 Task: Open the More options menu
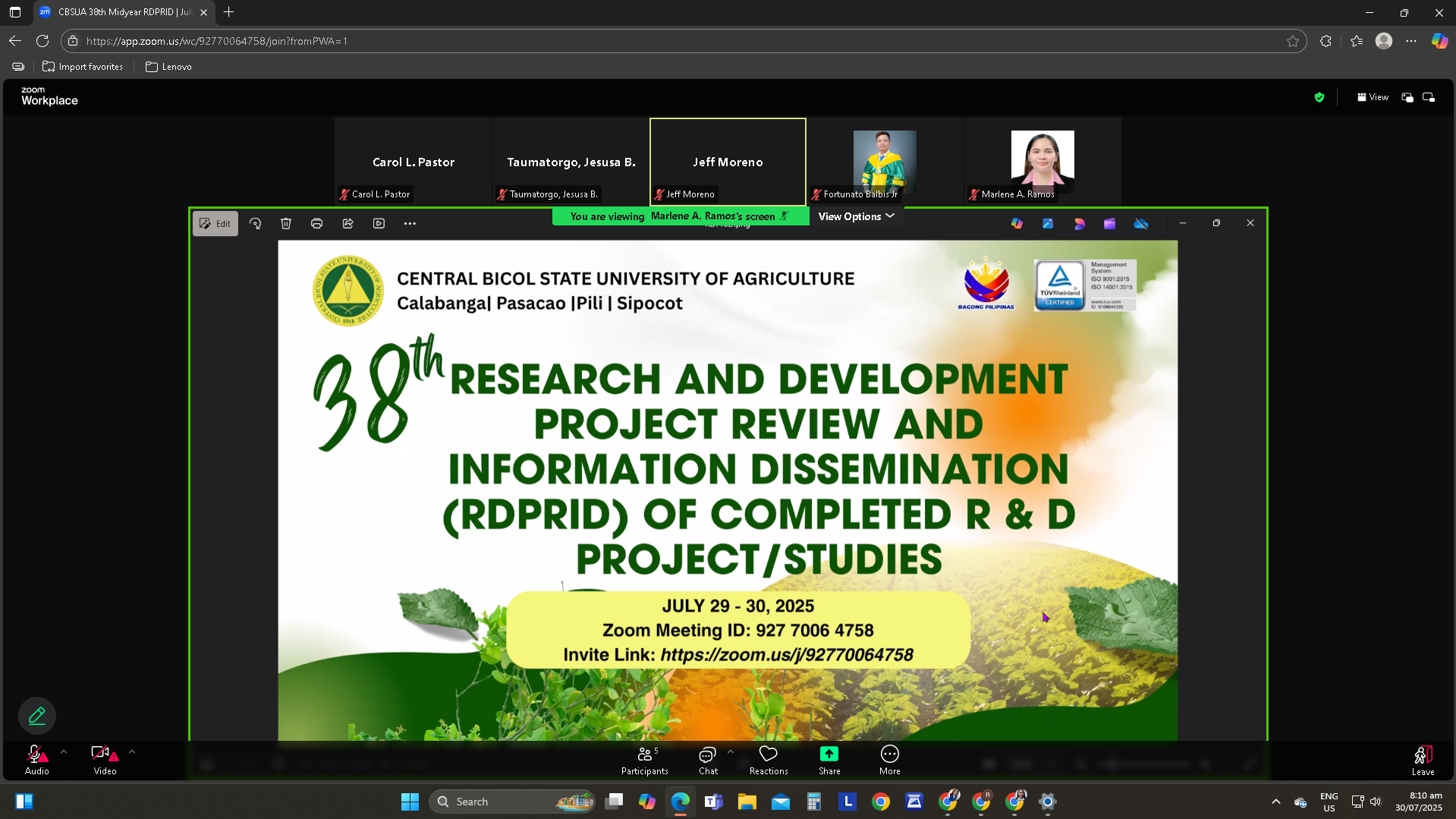pyautogui.click(x=889, y=759)
